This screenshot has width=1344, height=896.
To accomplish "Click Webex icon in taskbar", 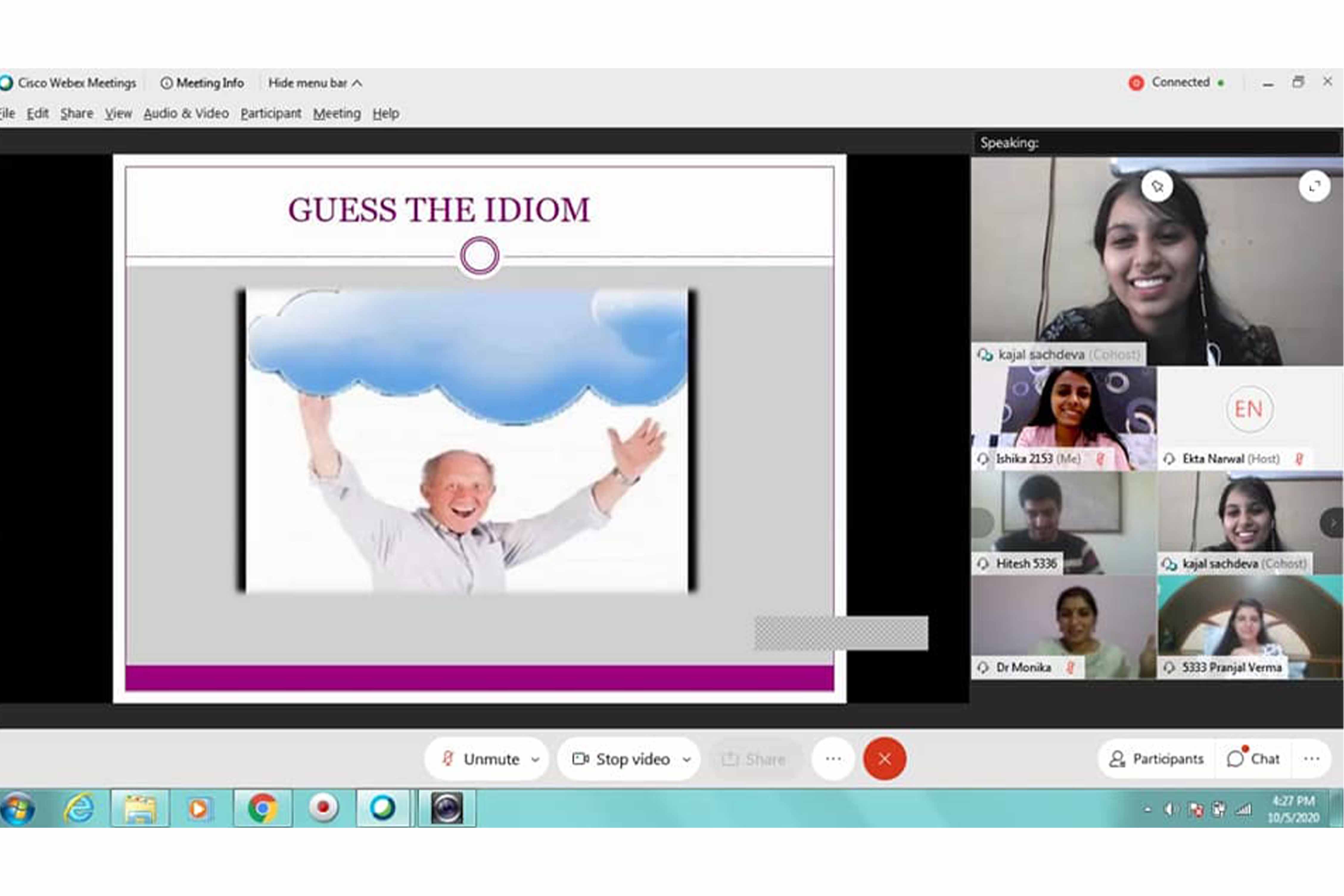I will pyautogui.click(x=382, y=808).
